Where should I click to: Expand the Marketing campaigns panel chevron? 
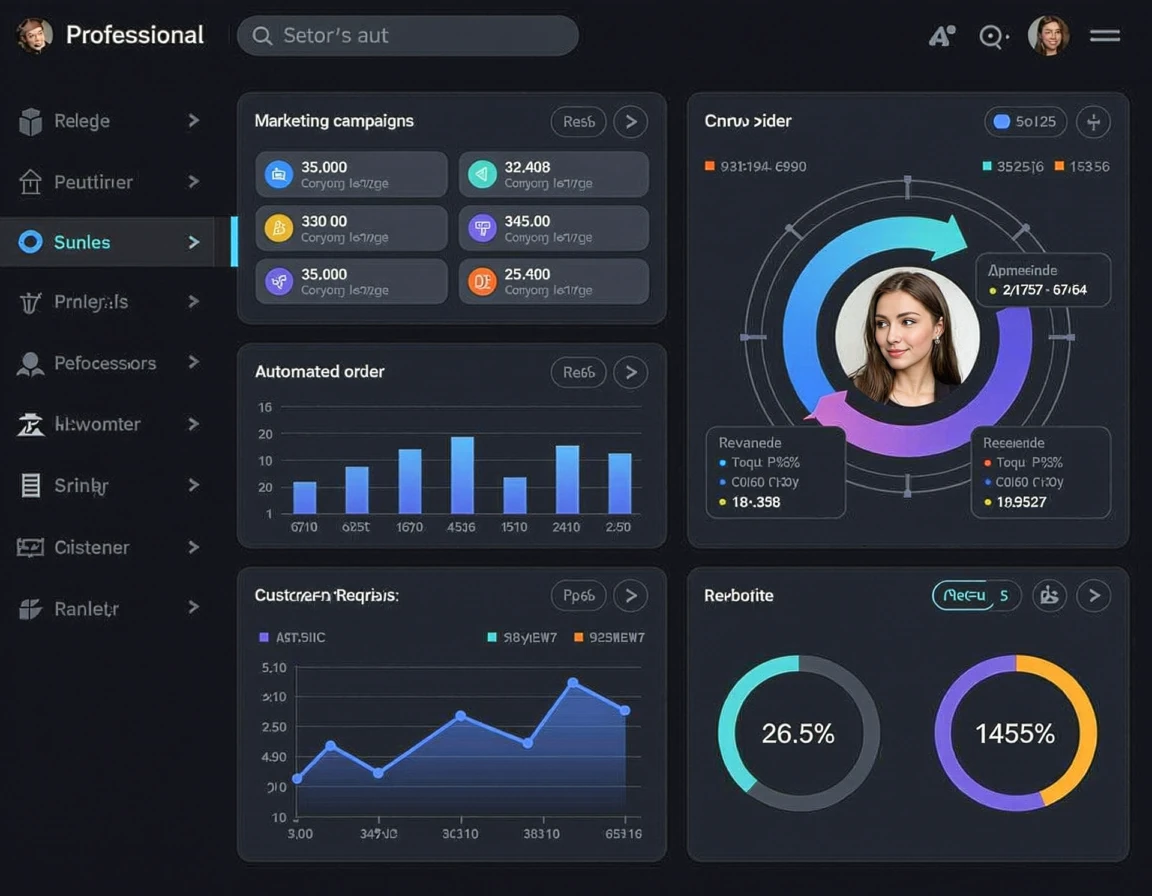pyautogui.click(x=630, y=121)
